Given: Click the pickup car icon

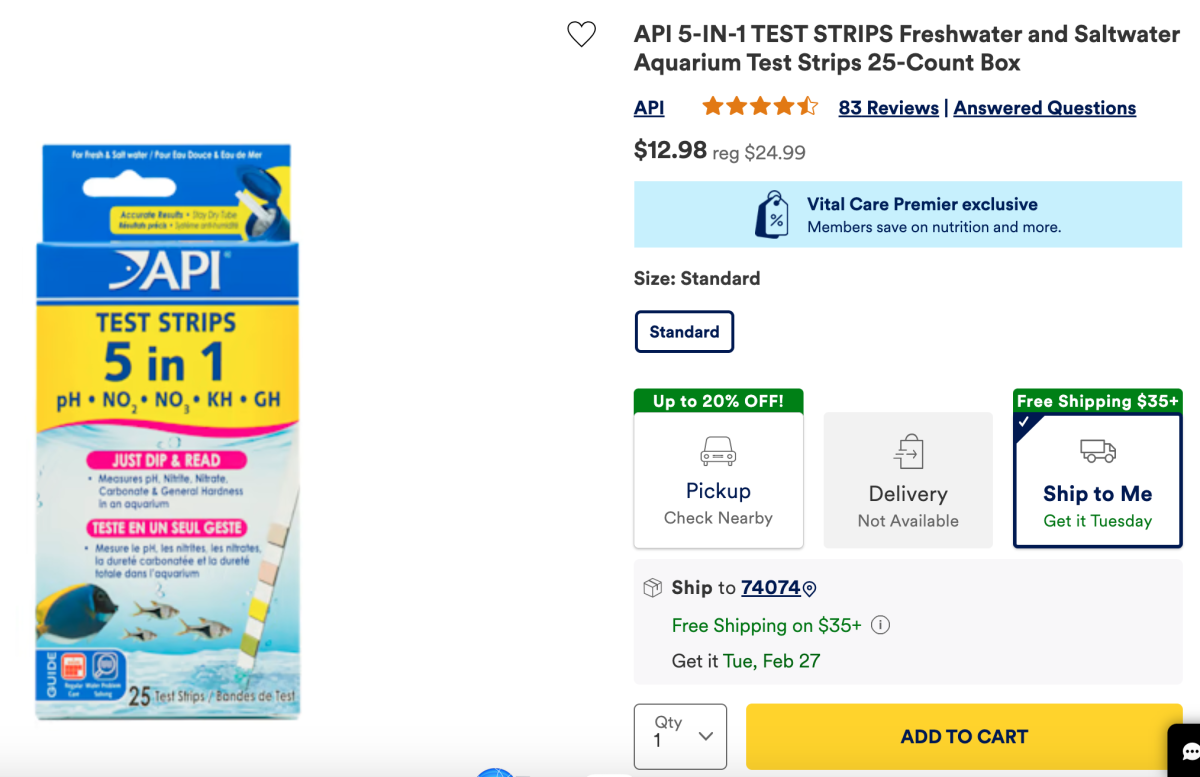Looking at the screenshot, I should [x=718, y=452].
